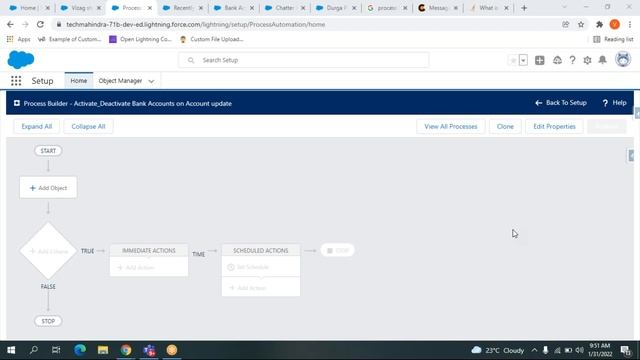Click the Expand All button
The image size is (640, 360).
[x=37, y=127]
